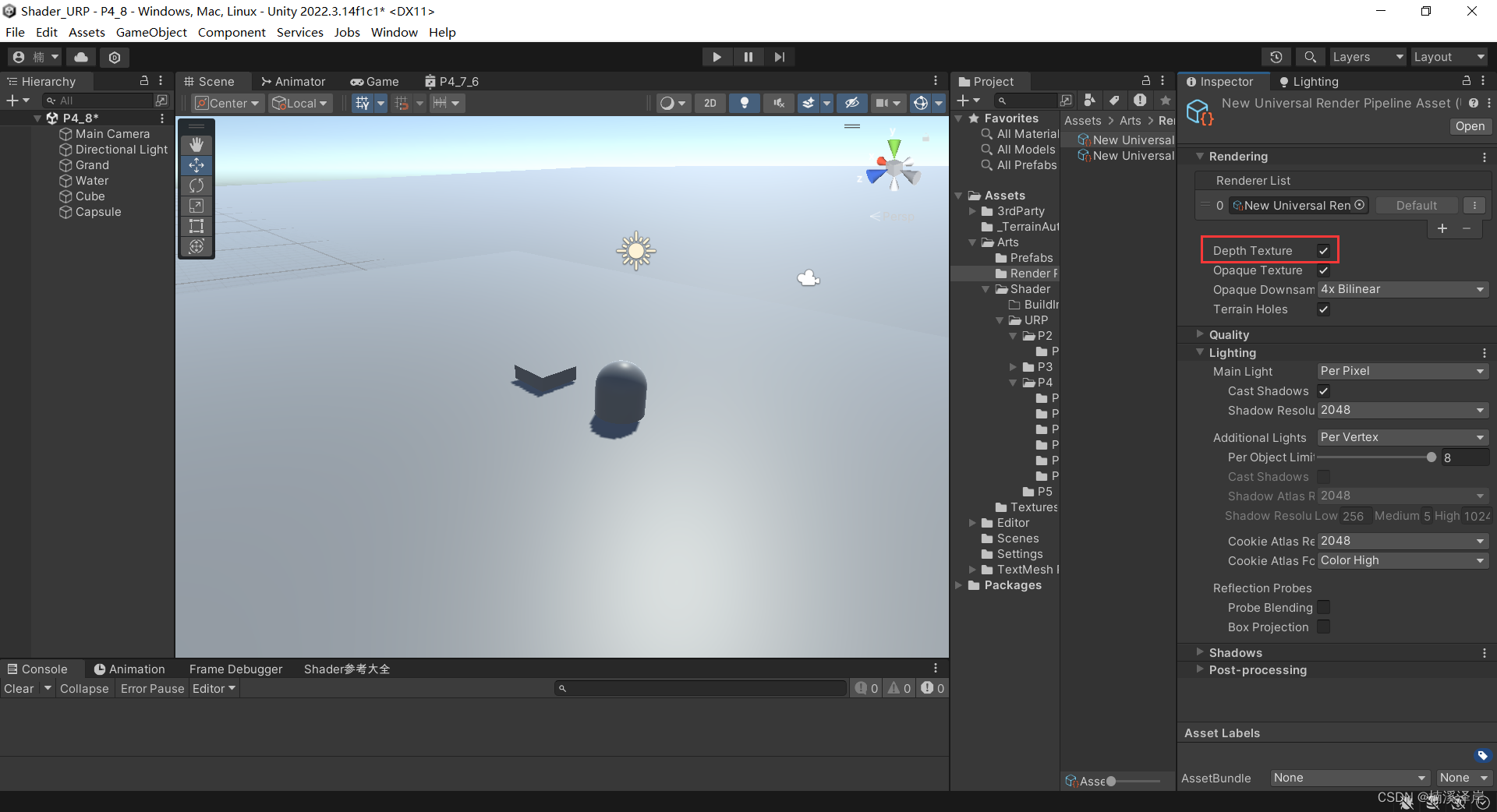Click the Step frame button

780,57
